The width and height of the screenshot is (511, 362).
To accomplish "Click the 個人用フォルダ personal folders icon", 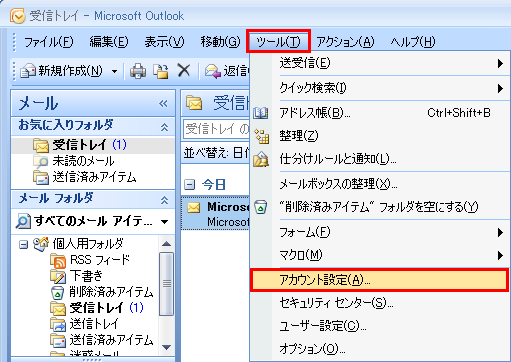I will [x=41, y=244].
